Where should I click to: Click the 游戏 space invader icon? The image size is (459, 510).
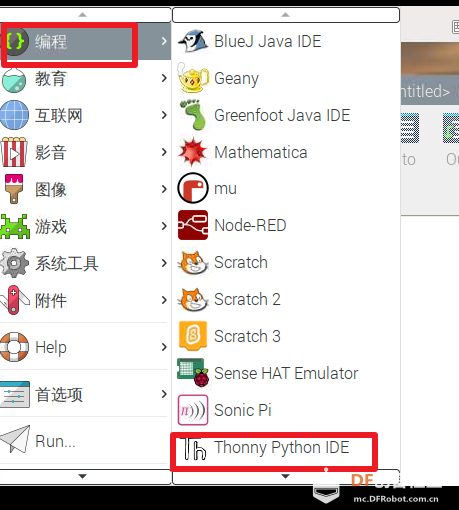click(15, 227)
